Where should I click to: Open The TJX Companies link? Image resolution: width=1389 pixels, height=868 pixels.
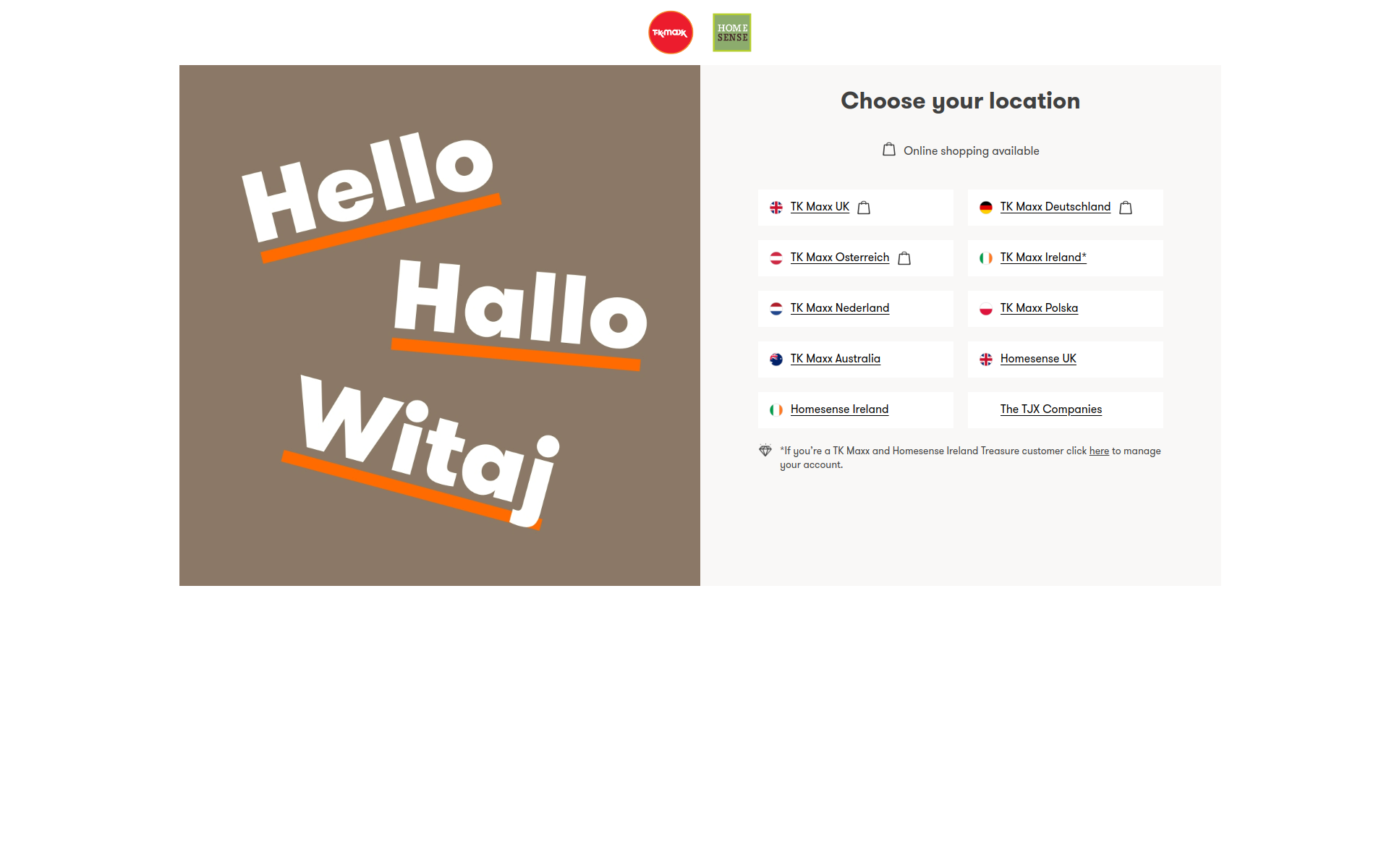click(x=1051, y=409)
